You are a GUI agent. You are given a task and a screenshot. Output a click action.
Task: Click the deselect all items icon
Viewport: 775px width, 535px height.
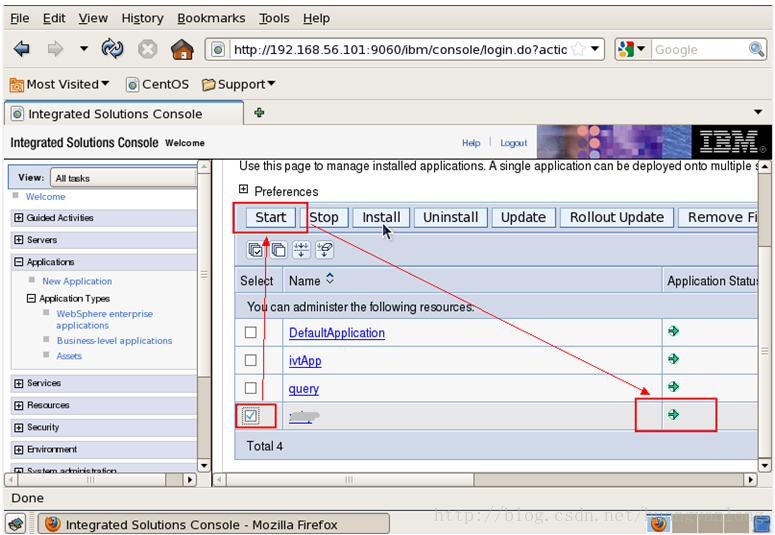pos(278,250)
